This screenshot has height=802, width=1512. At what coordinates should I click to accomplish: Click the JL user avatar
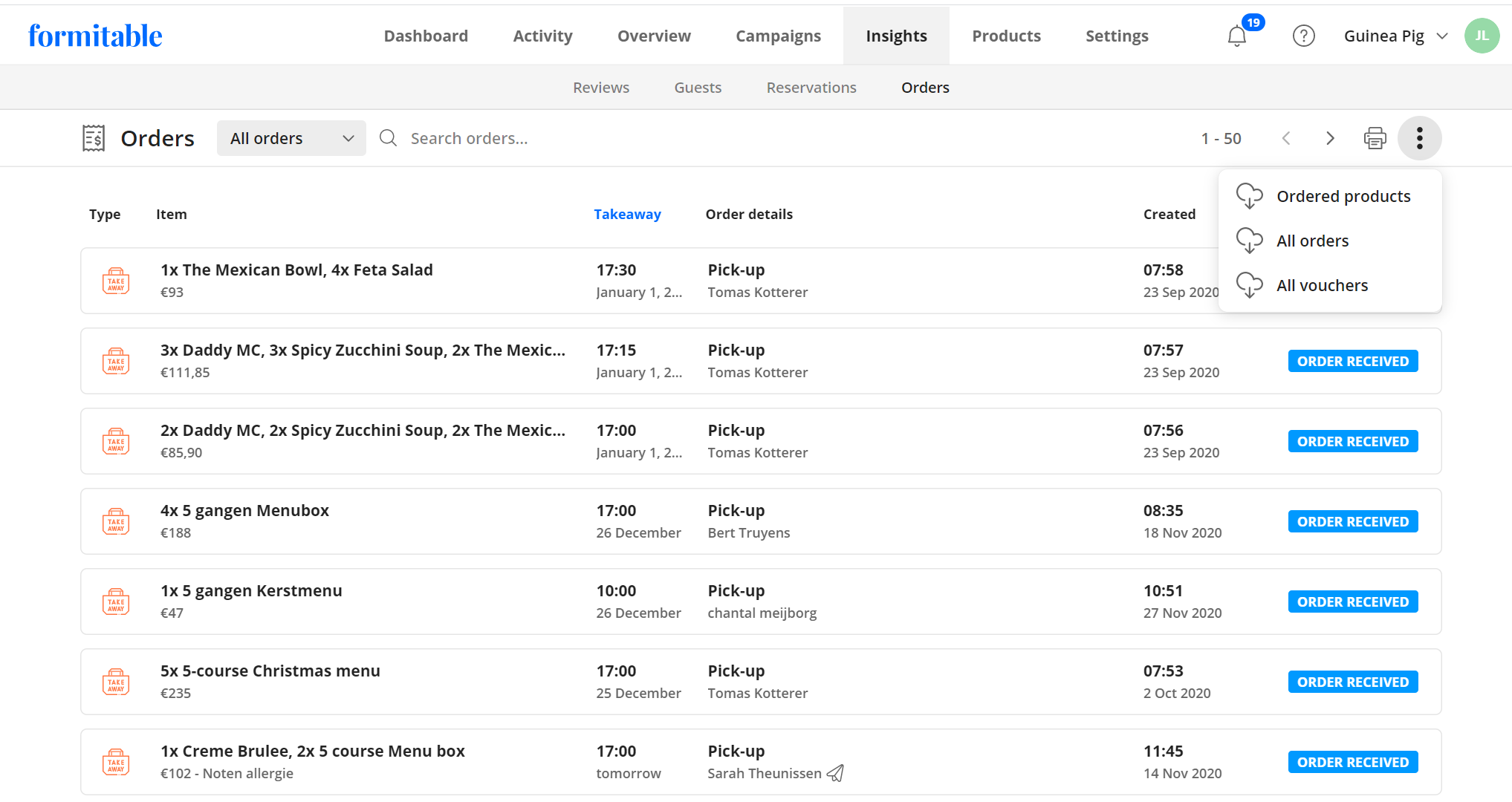click(x=1482, y=36)
